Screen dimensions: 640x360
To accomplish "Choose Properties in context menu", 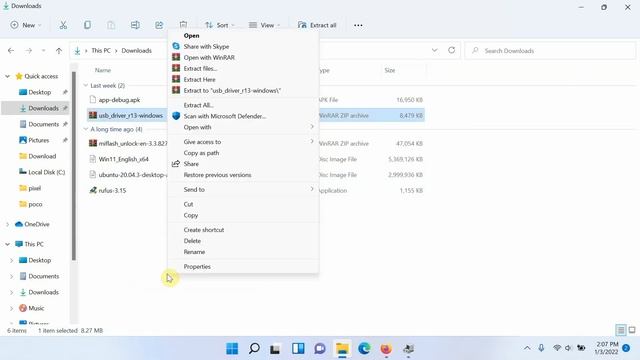I will 243,267.
